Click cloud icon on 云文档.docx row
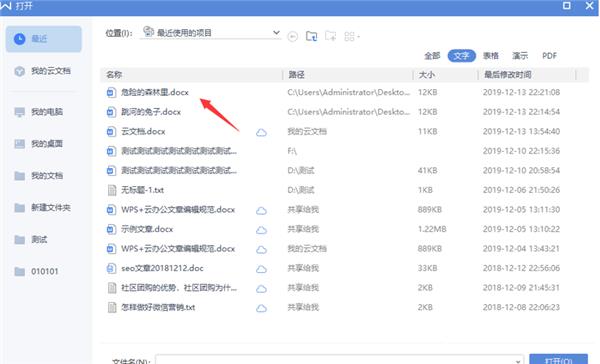Image resolution: width=600 pixels, height=364 pixels. tap(261, 132)
